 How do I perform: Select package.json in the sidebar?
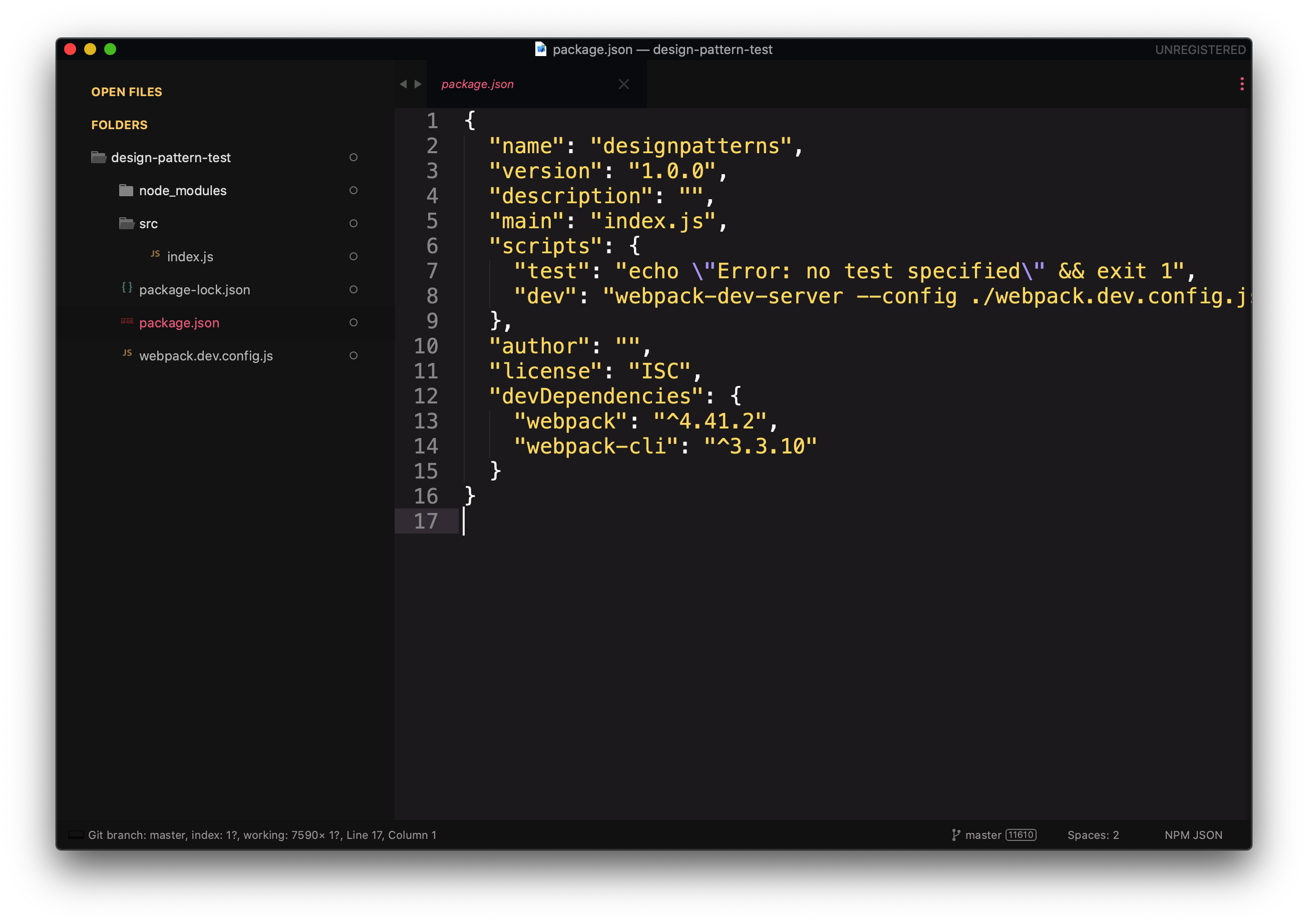click(179, 323)
